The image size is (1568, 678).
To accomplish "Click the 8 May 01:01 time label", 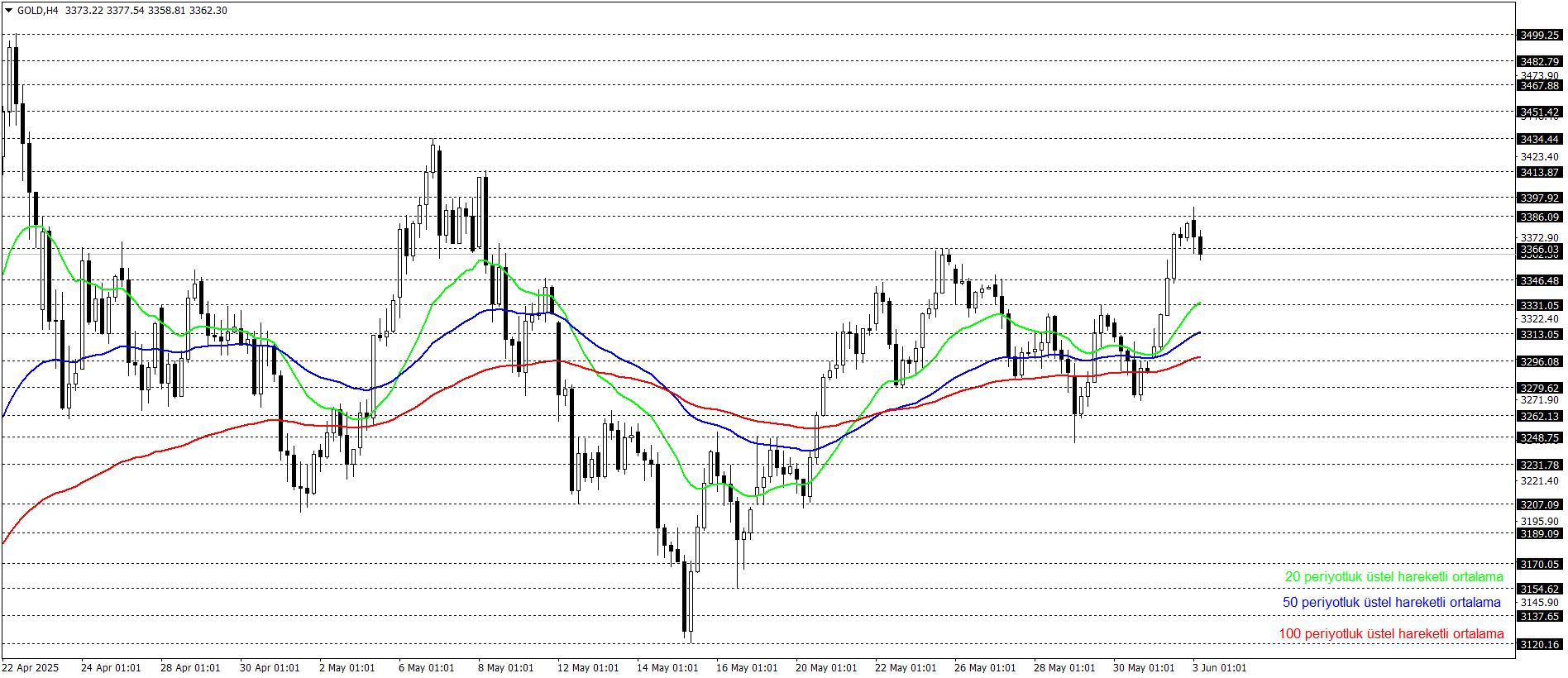I will click(506, 667).
